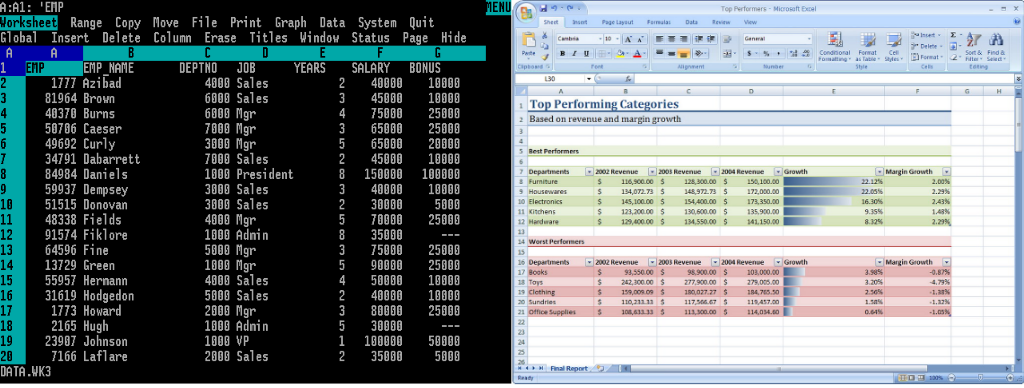
Task: Toggle Center alignment in Excel
Action: tap(671, 39)
